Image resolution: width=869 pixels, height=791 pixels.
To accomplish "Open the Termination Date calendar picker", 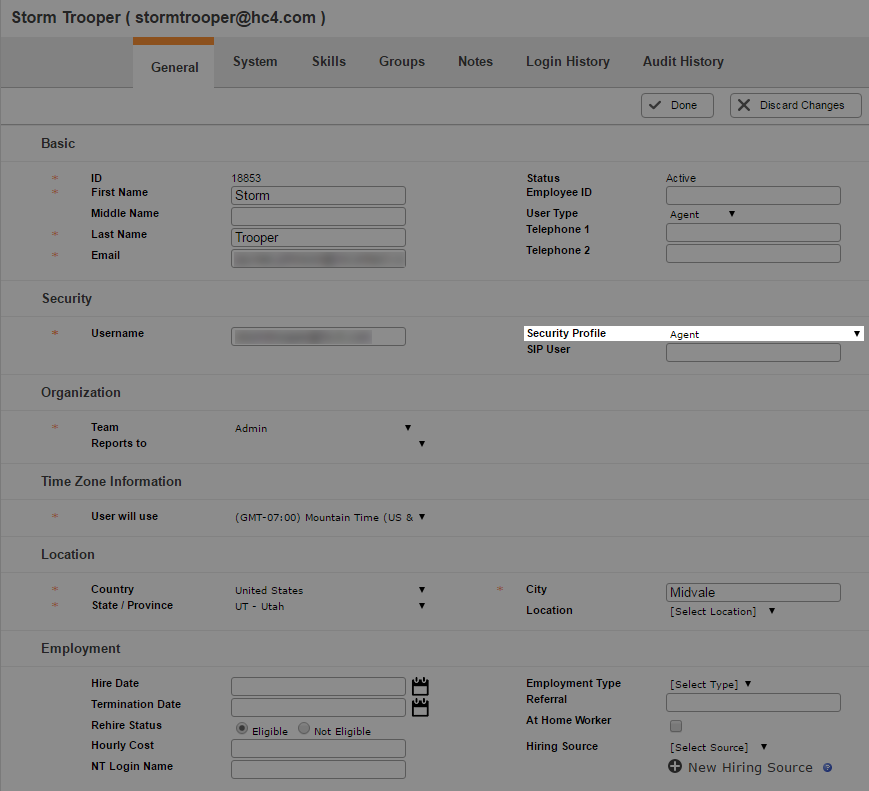I will (x=420, y=707).
